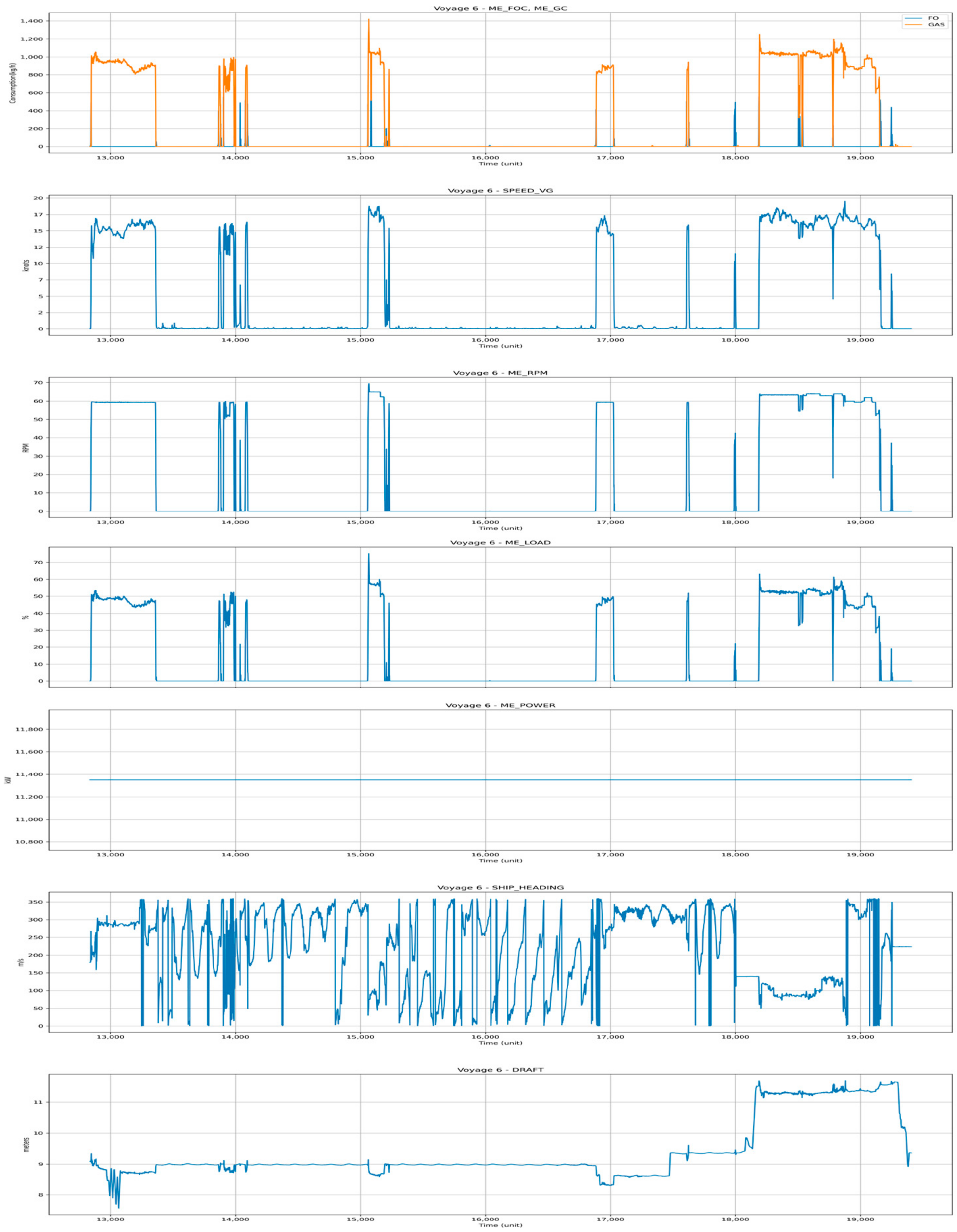Viewport: 957px width, 1232px height.
Task: Click the 'm/s' y-axis label
Action: point(21,962)
